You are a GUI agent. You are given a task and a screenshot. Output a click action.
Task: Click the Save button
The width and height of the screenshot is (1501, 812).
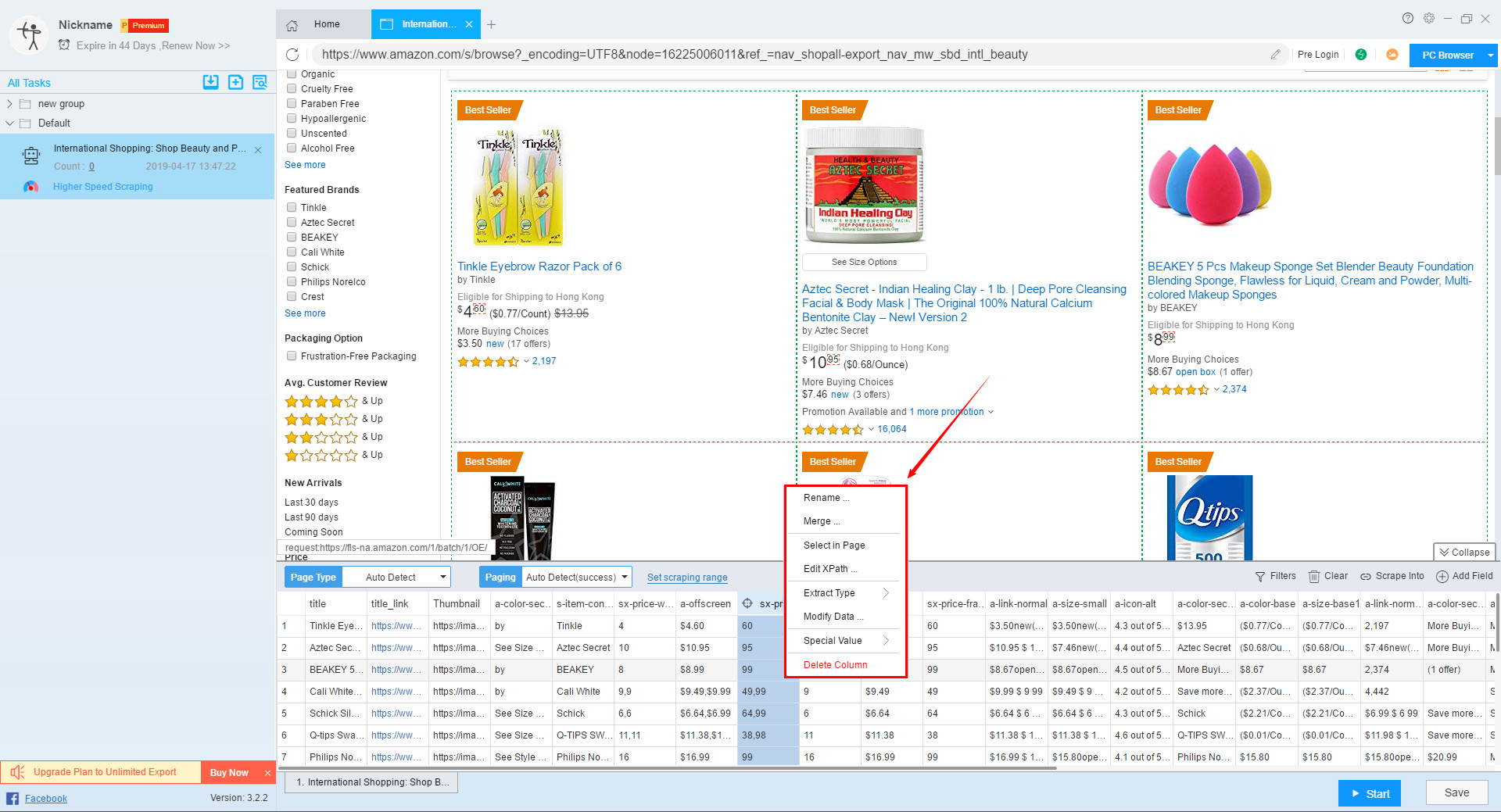coord(1456,792)
